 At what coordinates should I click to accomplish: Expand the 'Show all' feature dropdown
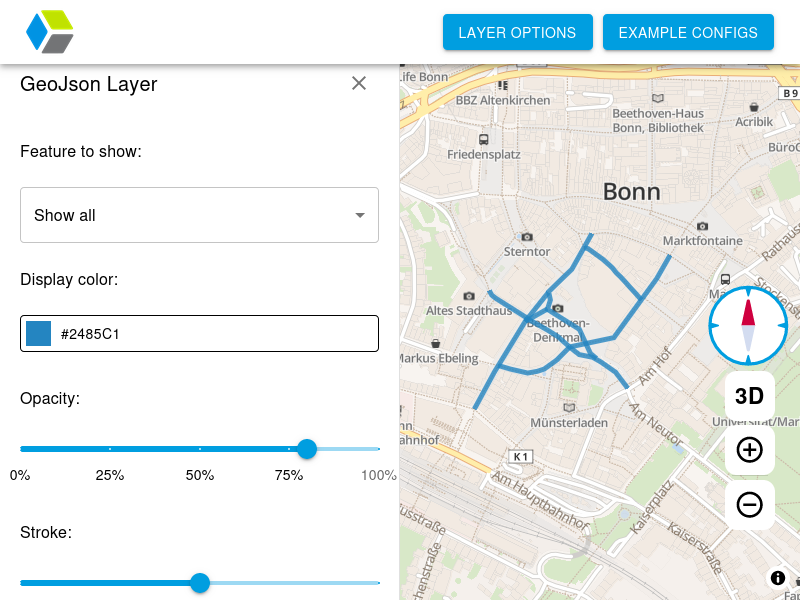coord(199,215)
